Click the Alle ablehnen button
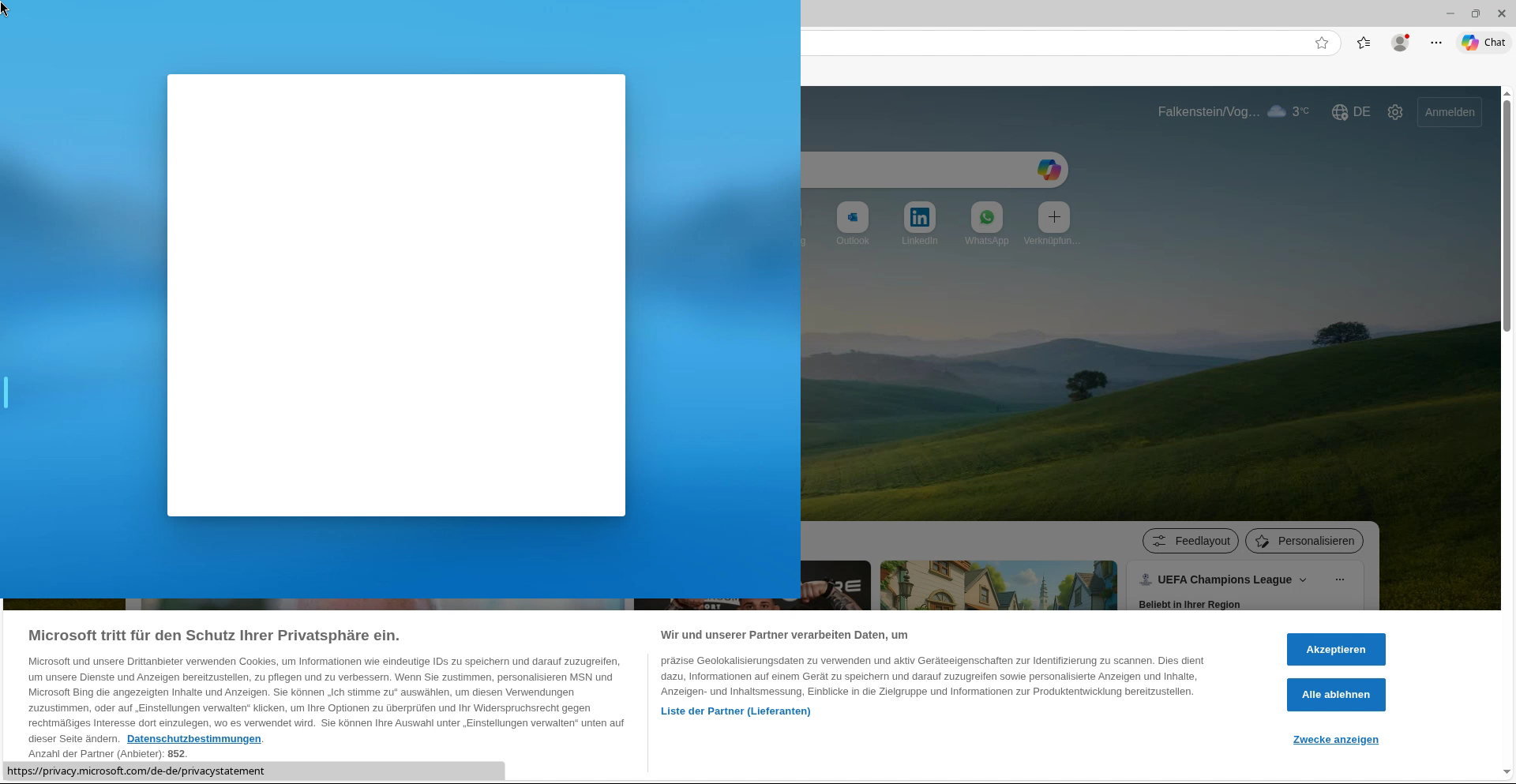 1335,695
